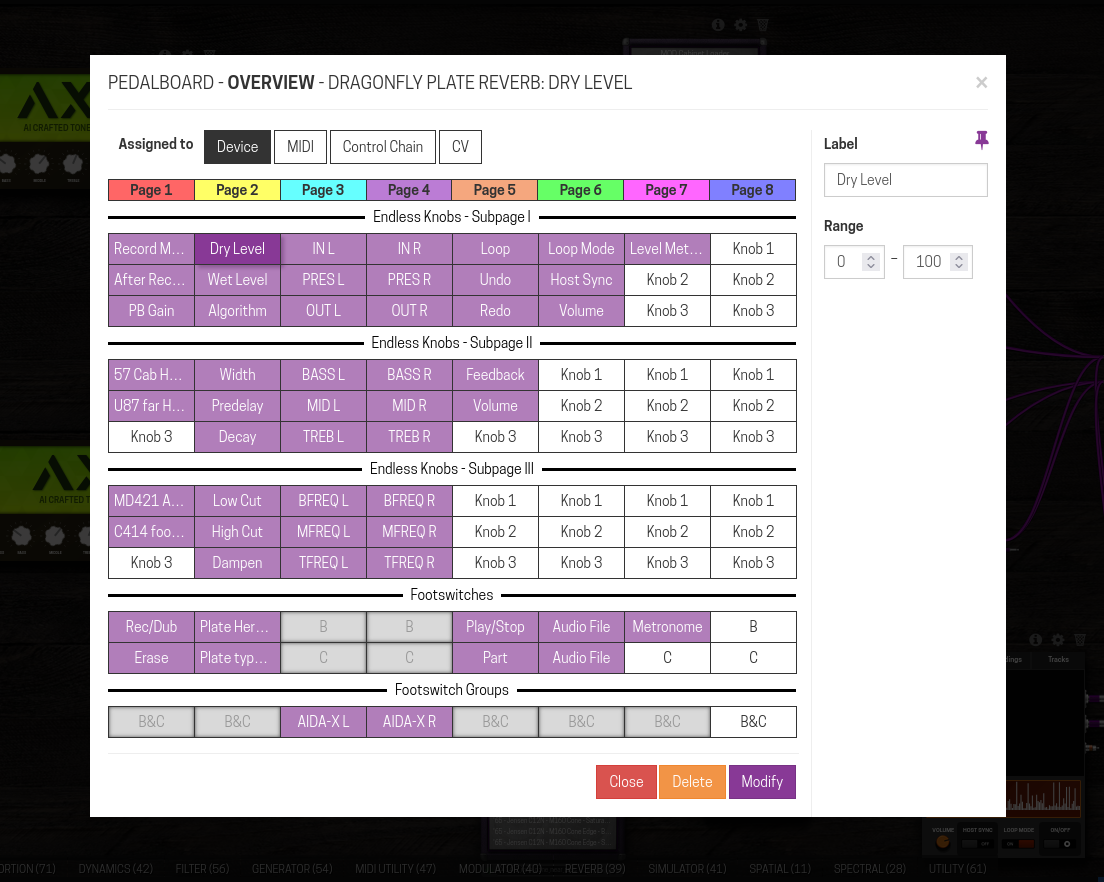
Task: Increase the Range maximum with up arrow
Action: [959, 258]
